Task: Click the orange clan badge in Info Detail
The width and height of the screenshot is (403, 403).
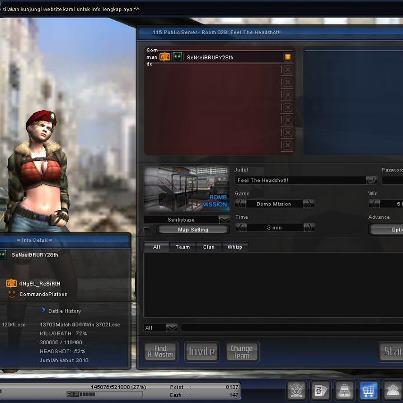Action: [x=11, y=283]
